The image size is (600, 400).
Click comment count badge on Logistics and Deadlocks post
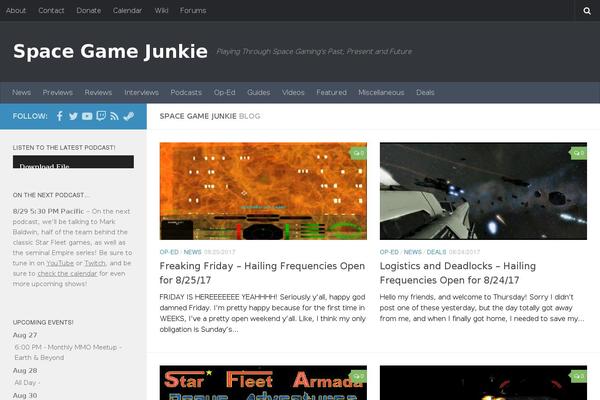(x=579, y=153)
